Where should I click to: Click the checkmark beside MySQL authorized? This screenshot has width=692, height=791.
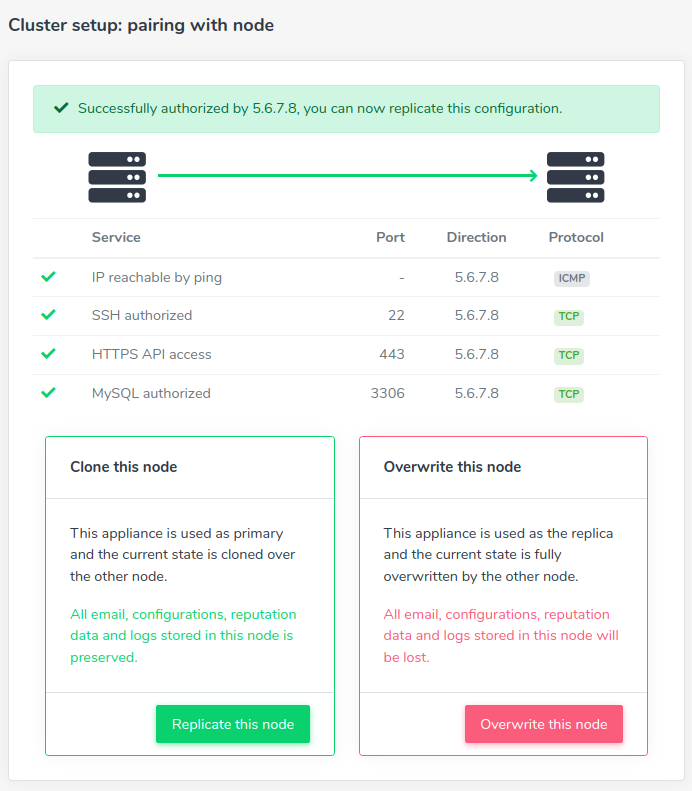tap(48, 393)
